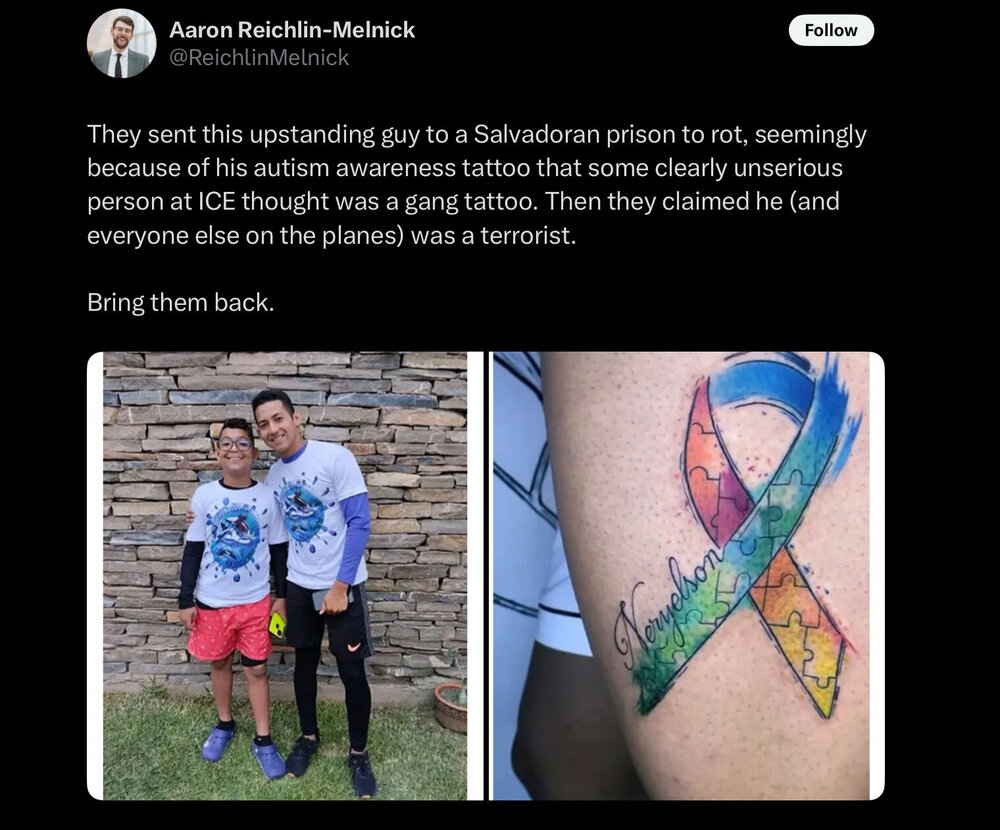Open the ribbon tattoo photo

point(681,575)
